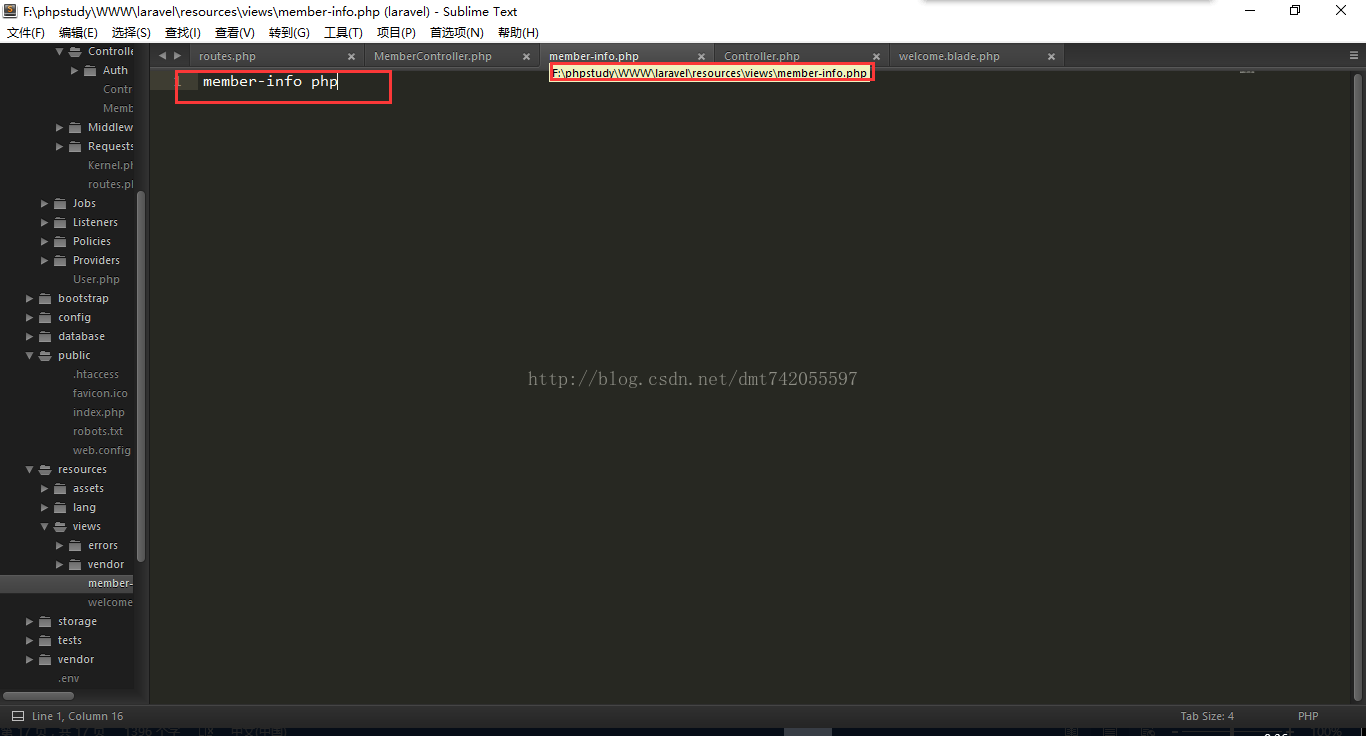
Task: Close the member-info.php tab
Action: (x=702, y=57)
